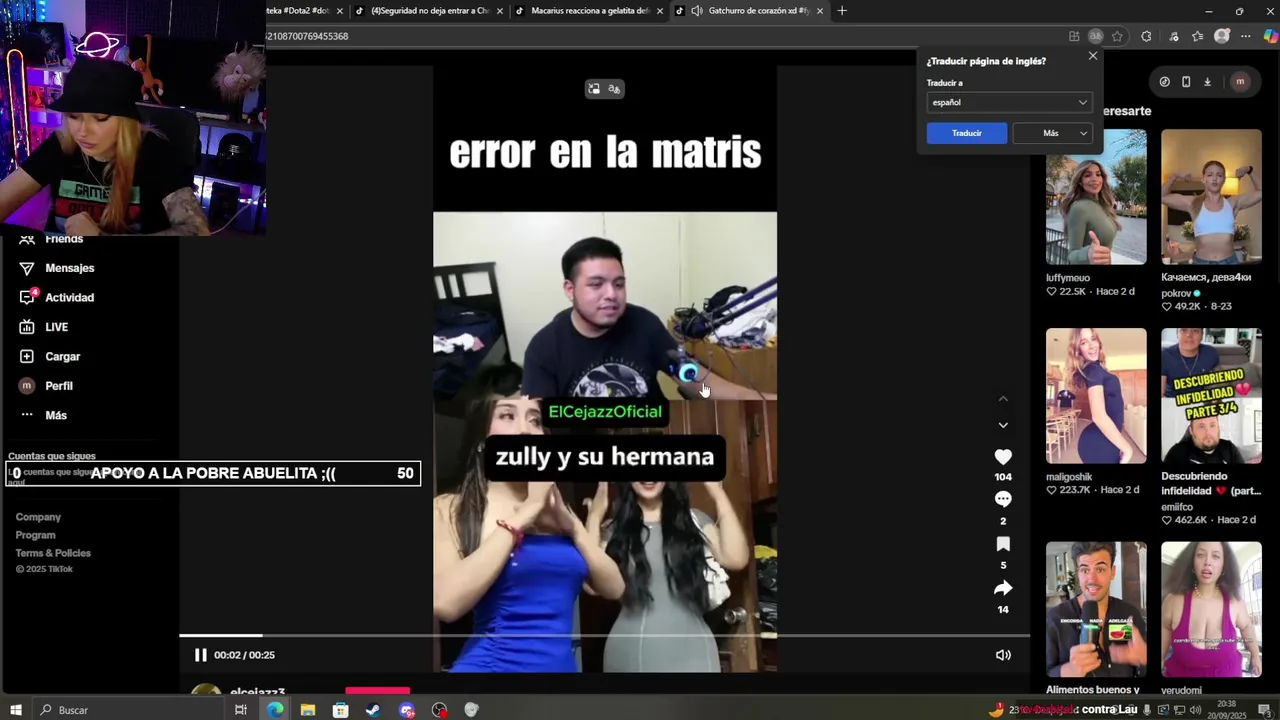Open the español language dropdown
The height and width of the screenshot is (720, 1280).
pos(1009,102)
